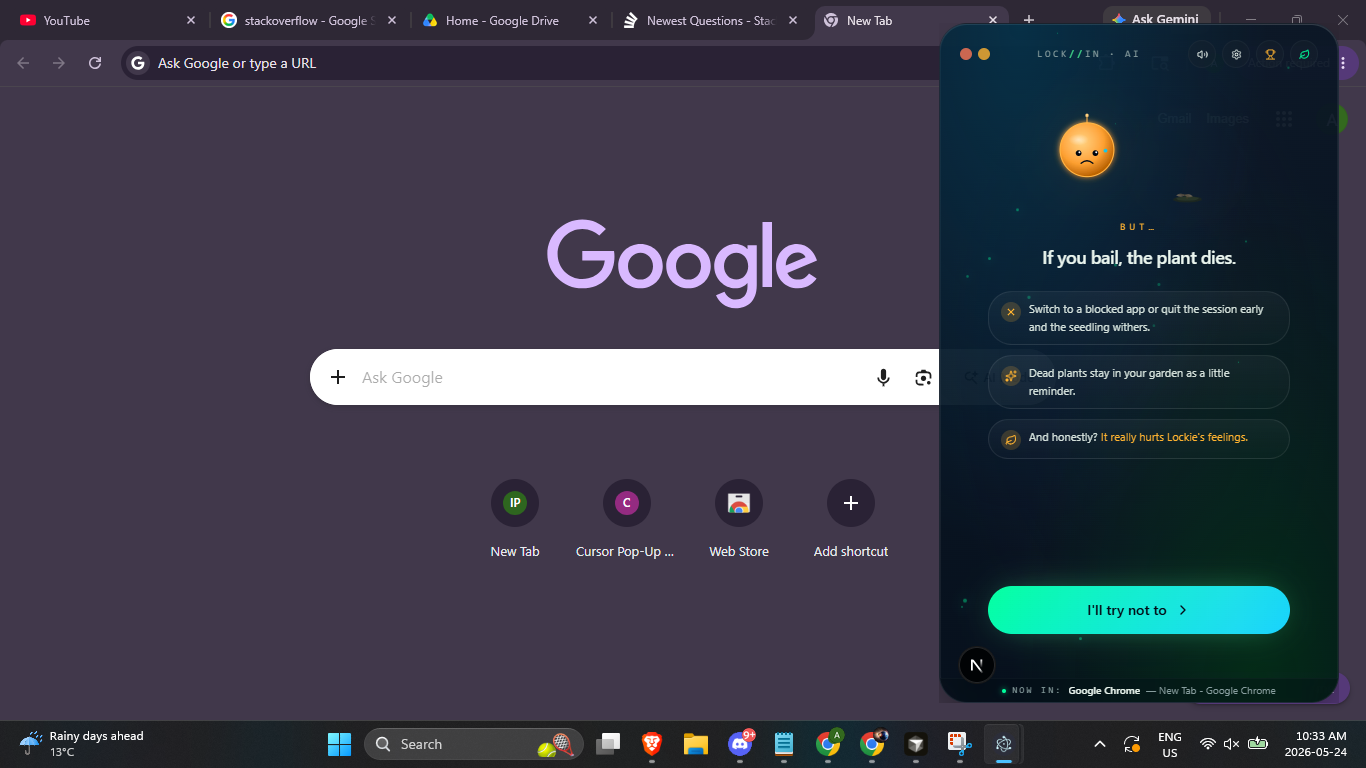Close the Home - Google Drive tab
The height and width of the screenshot is (768, 1366).
tap(593, 20)
